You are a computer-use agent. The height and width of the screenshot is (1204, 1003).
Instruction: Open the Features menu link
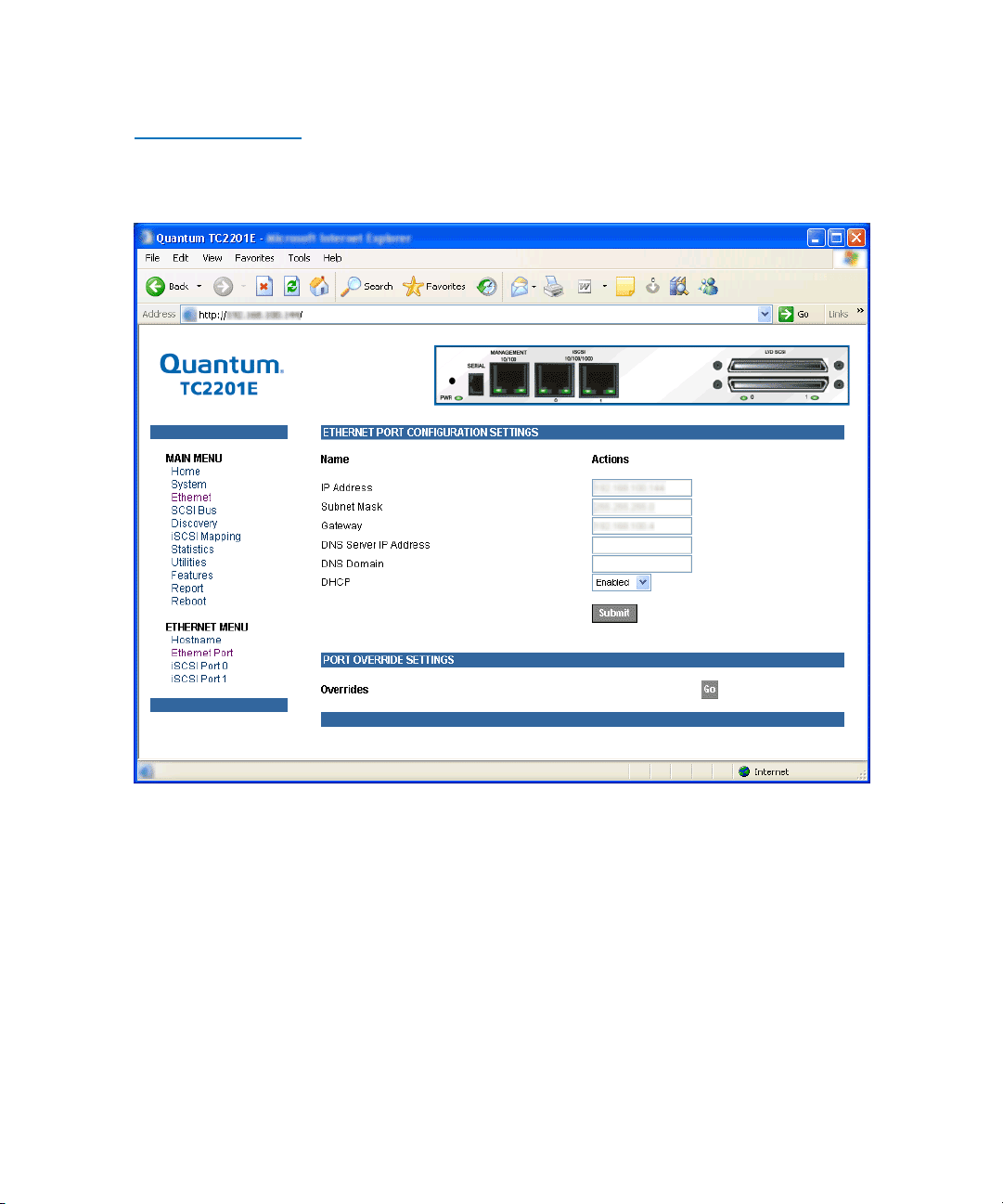pyautogui.click(x=192, y=576)
